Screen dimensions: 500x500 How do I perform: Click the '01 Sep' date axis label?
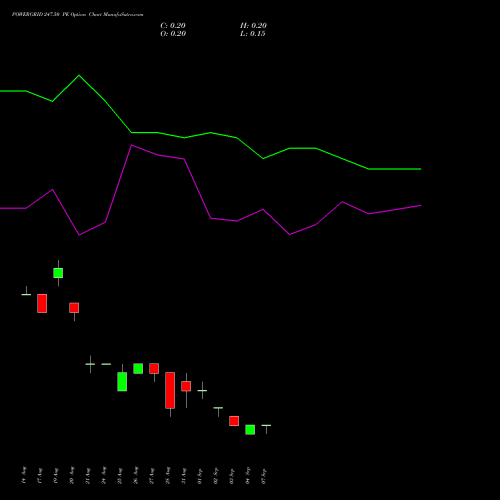(x=200, y=475)
